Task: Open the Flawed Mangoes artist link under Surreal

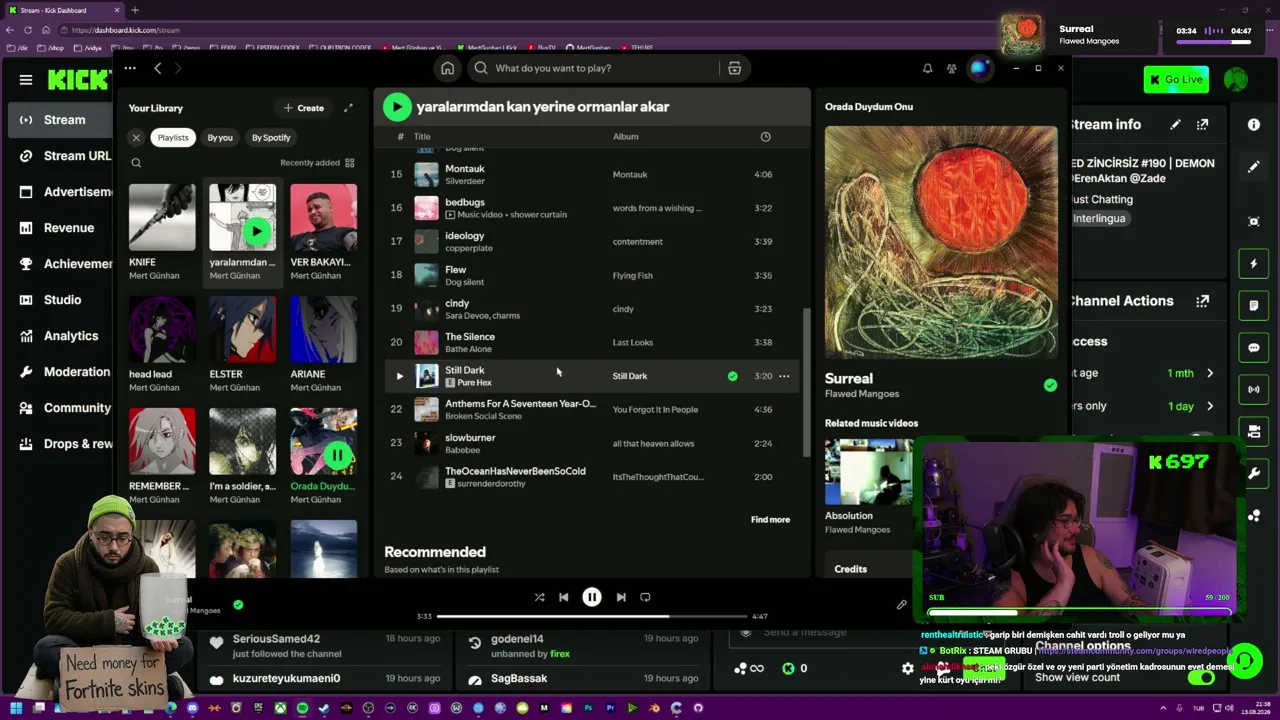Action: pos(862,394)
